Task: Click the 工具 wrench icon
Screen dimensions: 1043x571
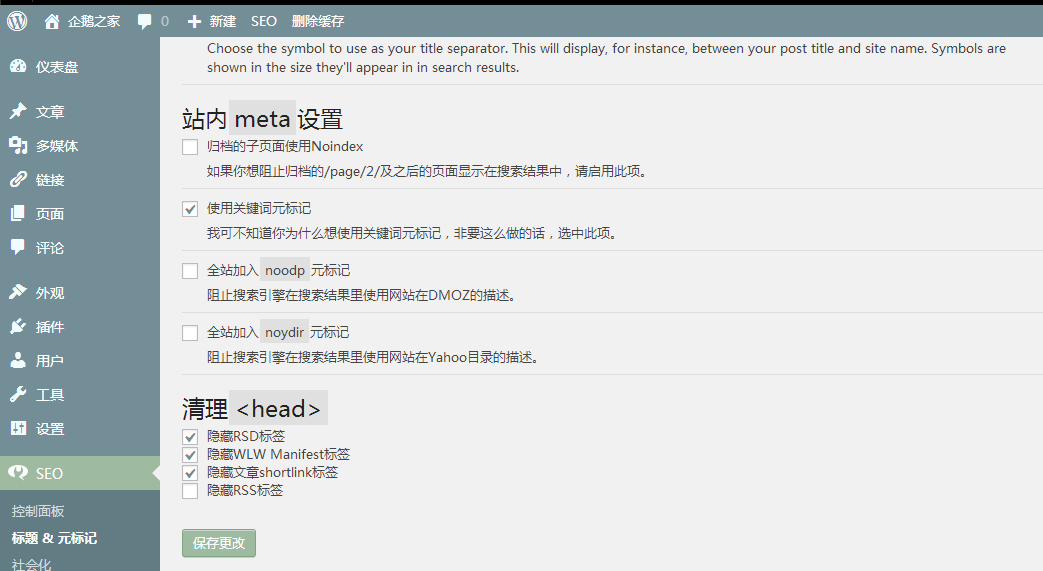Action: [x=18, y=394]
